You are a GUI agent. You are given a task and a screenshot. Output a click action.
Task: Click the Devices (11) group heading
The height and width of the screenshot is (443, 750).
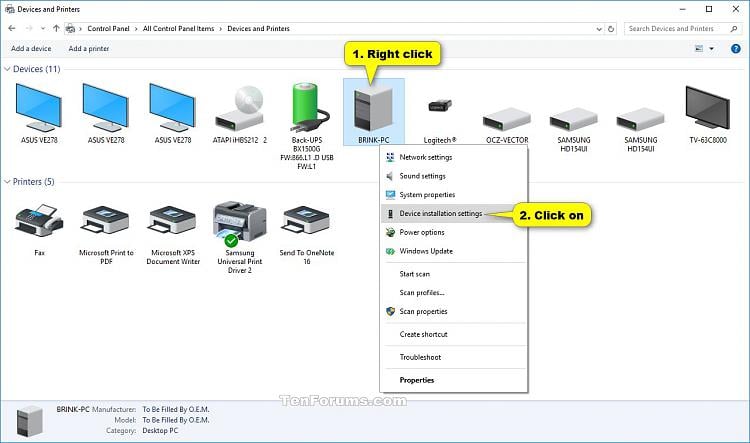[37, 69]
